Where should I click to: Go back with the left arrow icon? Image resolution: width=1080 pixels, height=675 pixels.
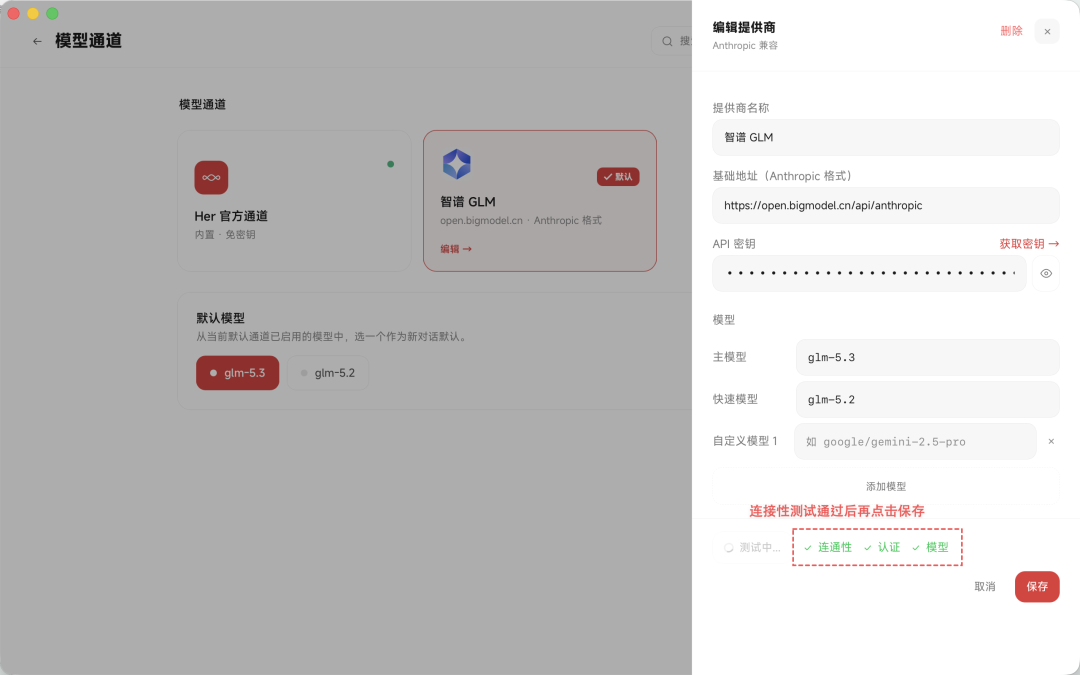(x=37, y=41)
